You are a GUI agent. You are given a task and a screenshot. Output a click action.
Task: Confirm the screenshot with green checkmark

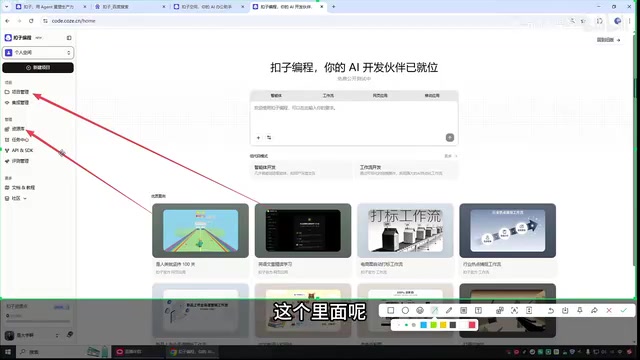pos(624,311)
